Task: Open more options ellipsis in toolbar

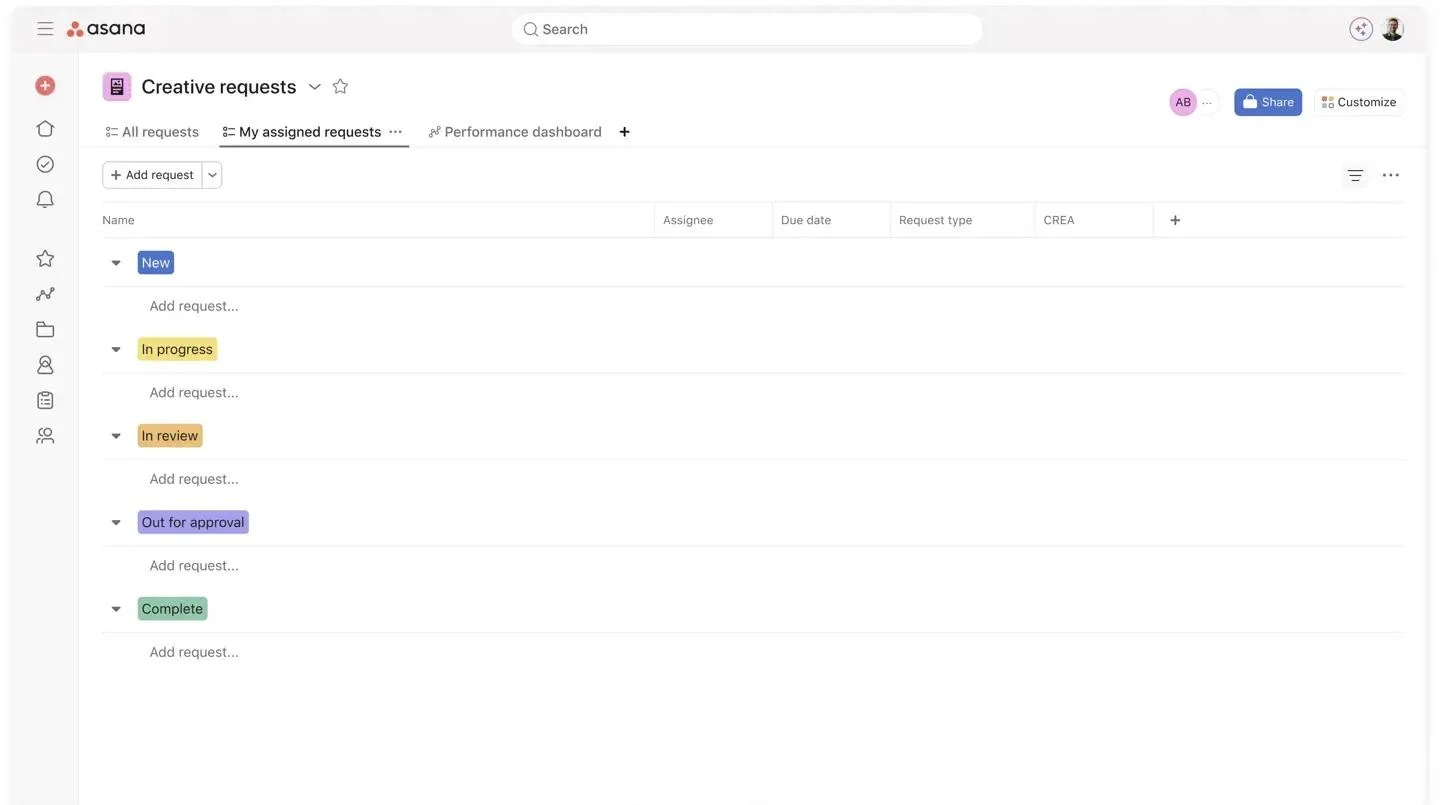Action: [1391, 175]
